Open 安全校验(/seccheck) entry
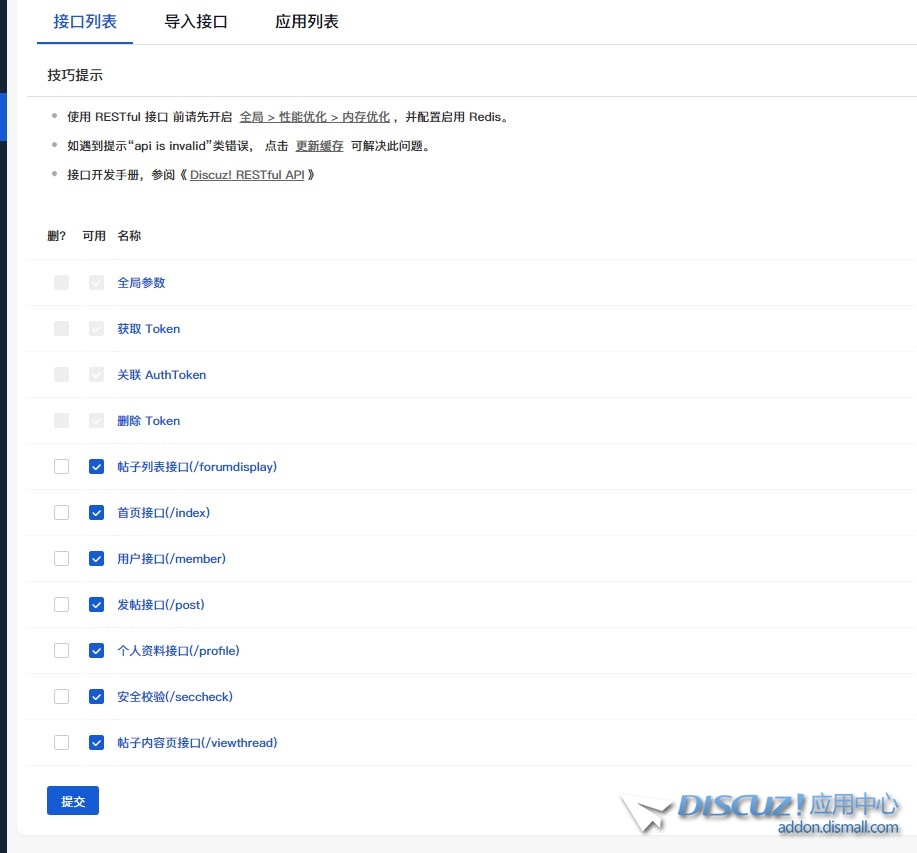The width and height of the screenshot is (917, 853). coord(175,697)
